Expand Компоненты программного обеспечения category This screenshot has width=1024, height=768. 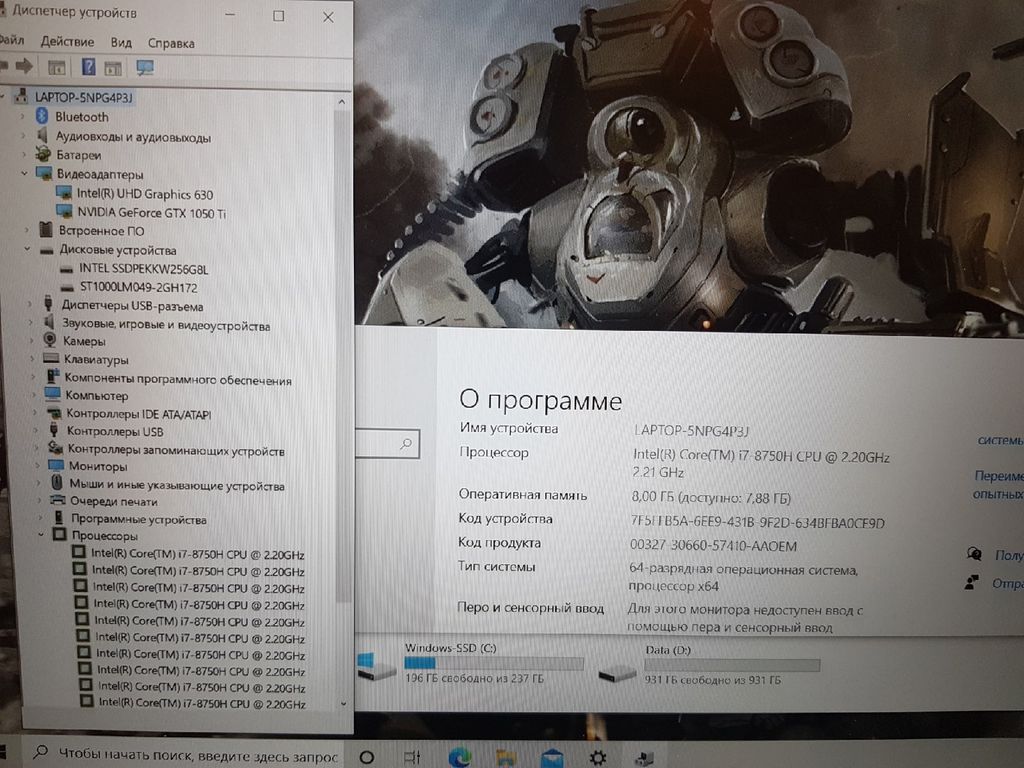pos(33,377)
